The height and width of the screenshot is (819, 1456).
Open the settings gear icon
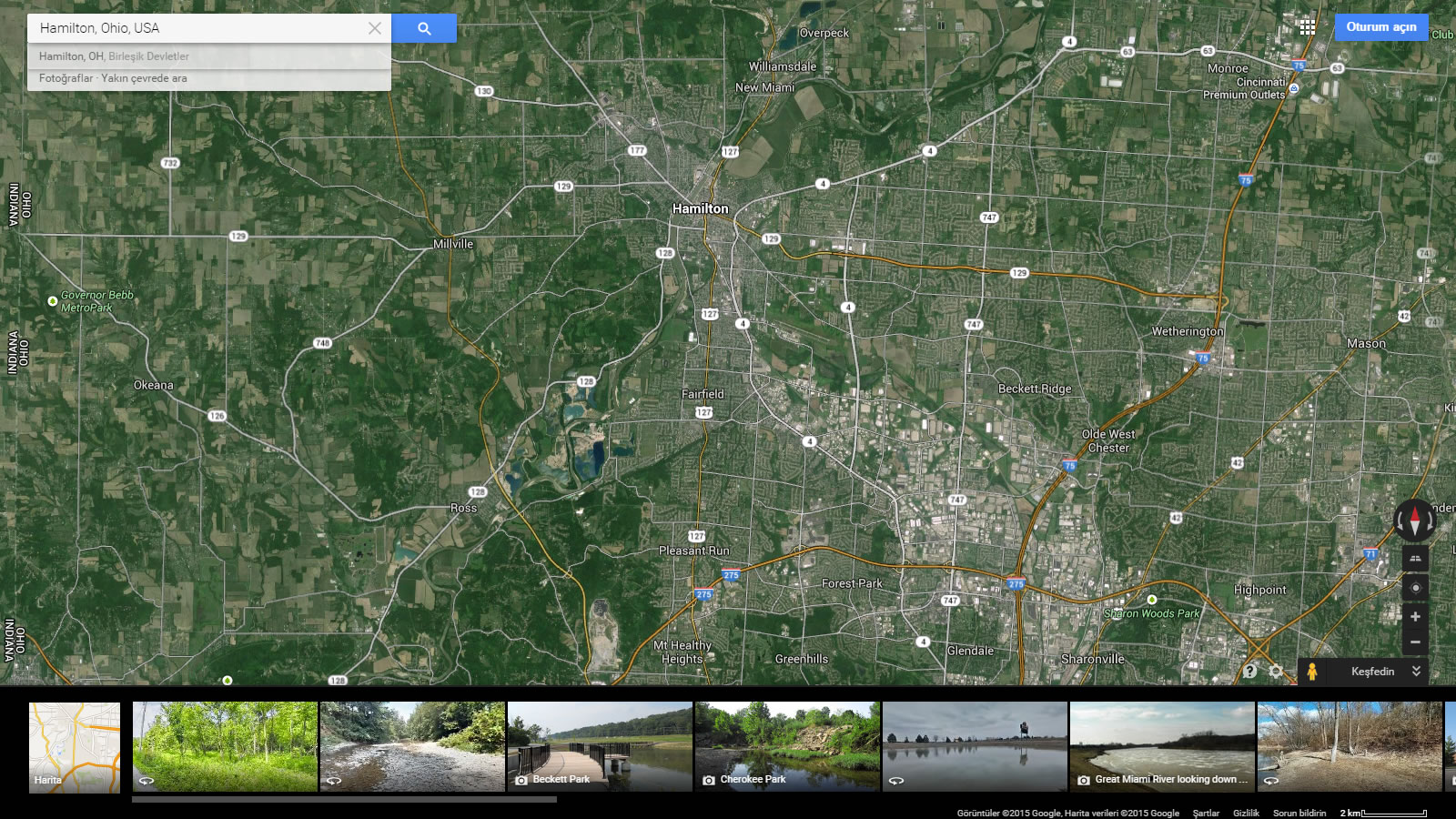1276,672
